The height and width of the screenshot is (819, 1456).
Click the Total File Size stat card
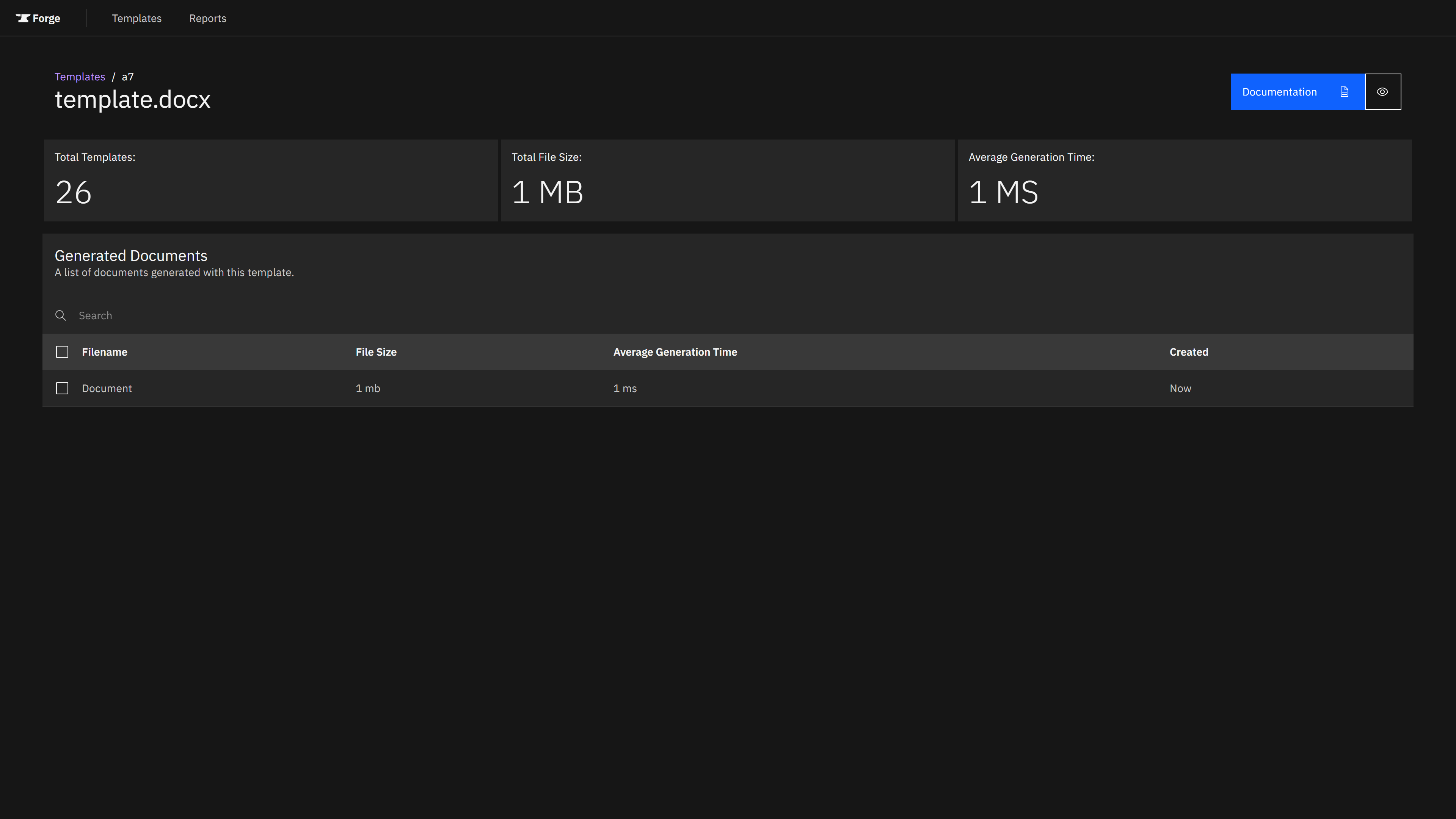click(x=728, y=180)
